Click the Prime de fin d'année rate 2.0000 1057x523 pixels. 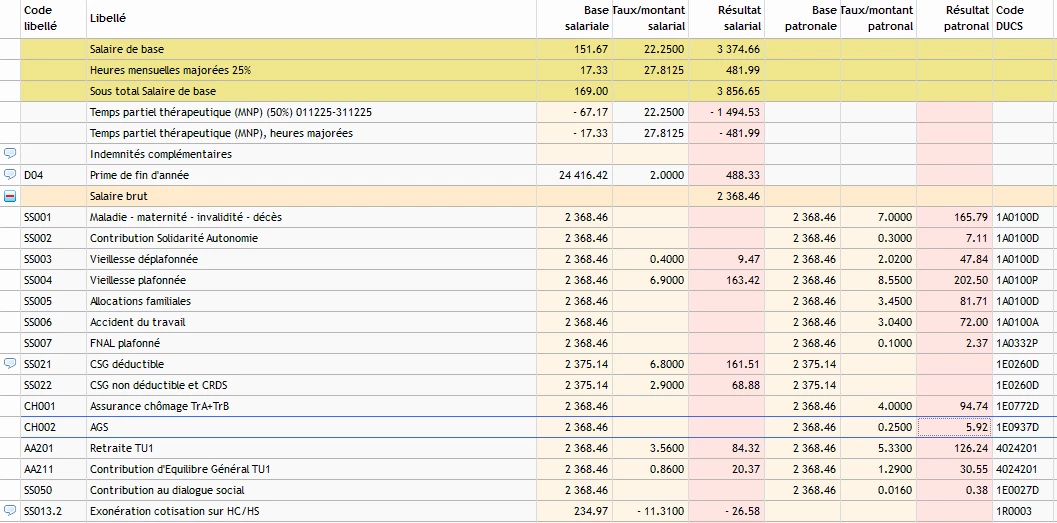(x=650, y=175)
